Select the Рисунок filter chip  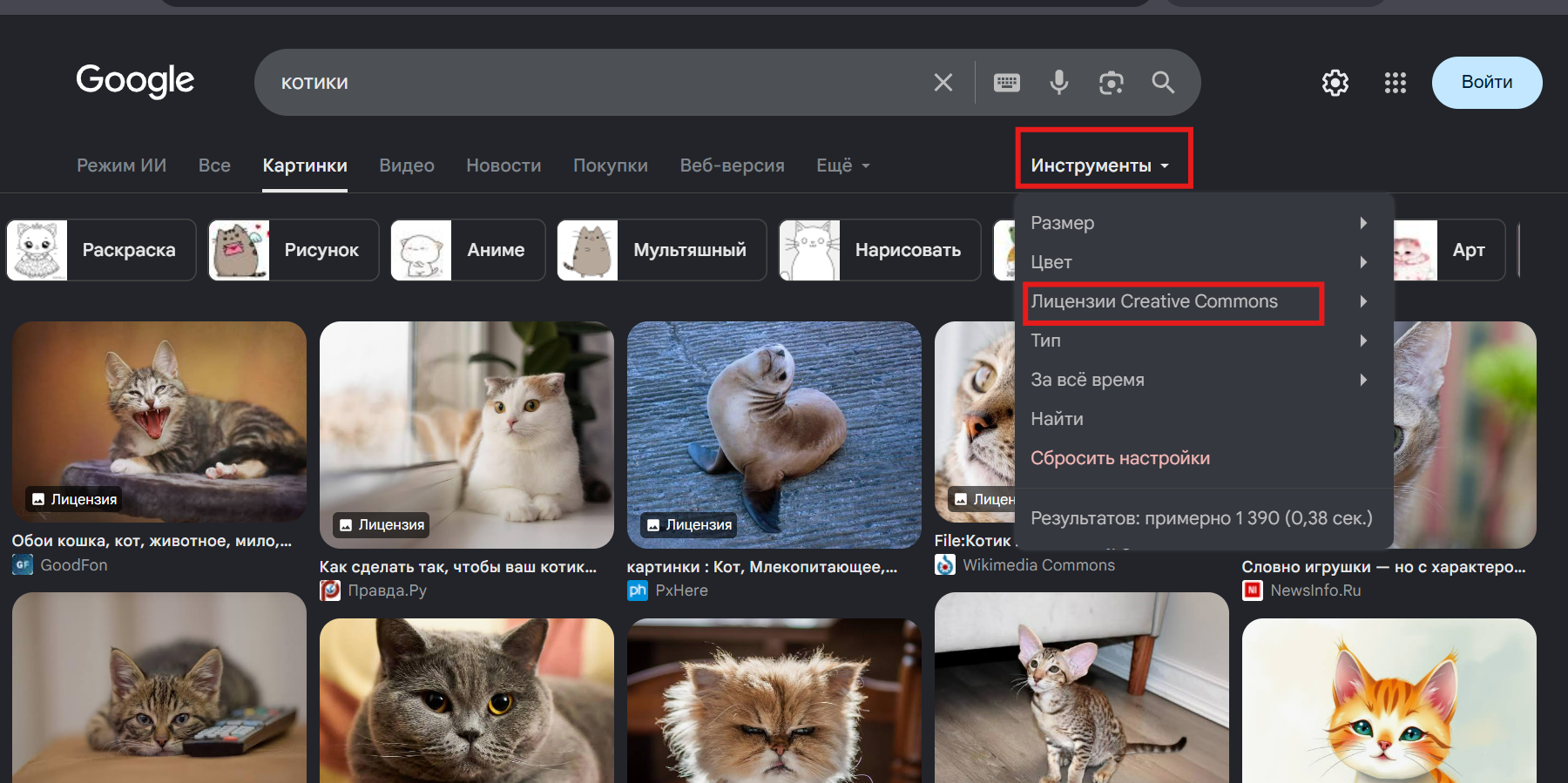tap(294, 250)
